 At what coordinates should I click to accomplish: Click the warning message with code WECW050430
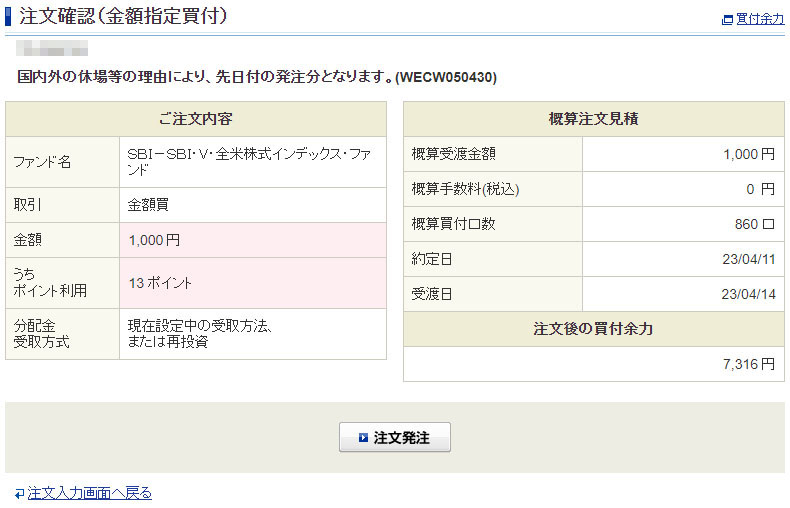[x=258, y=77]
